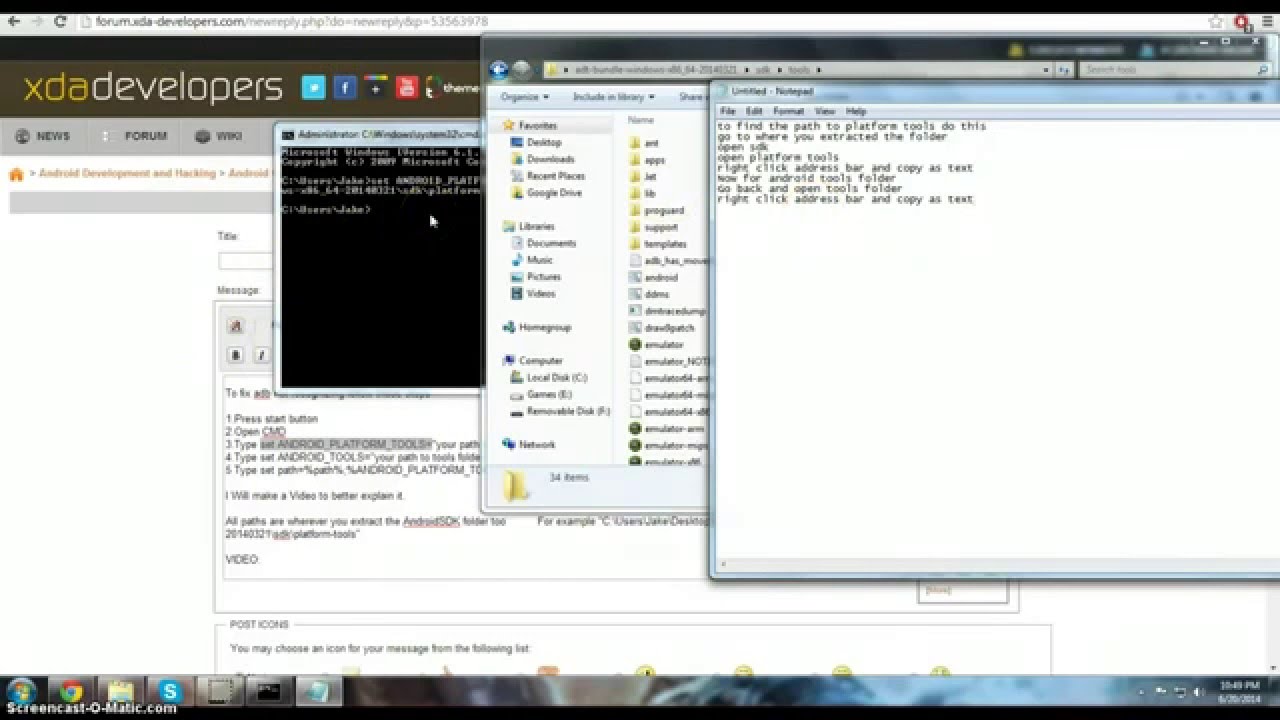Image resolution: width=1280 pixels, height=720 pixels.
Task: Select Music library
Action: pyautogui.click(x=531, y=260)
